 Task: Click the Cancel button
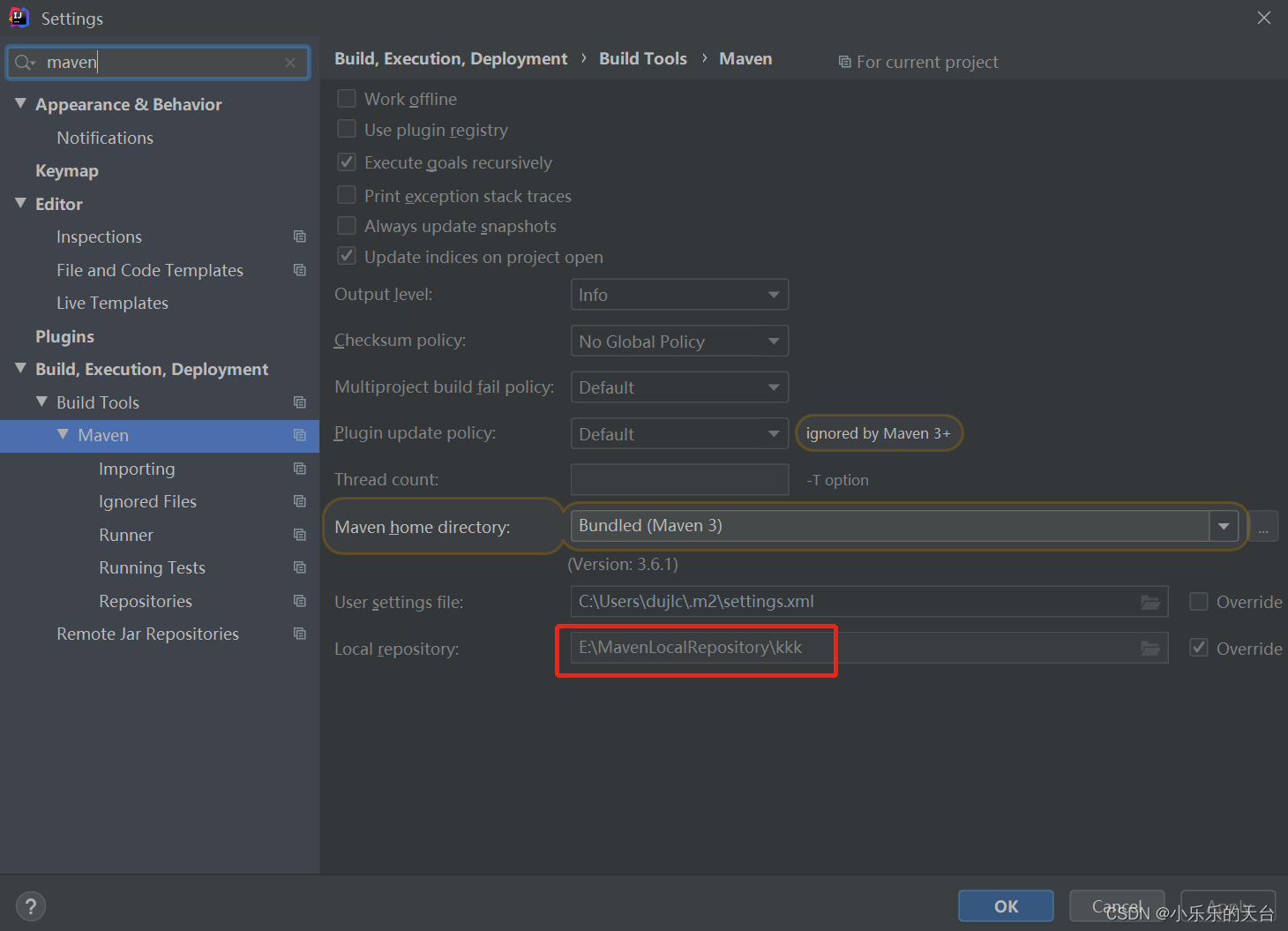point(1117,906)
